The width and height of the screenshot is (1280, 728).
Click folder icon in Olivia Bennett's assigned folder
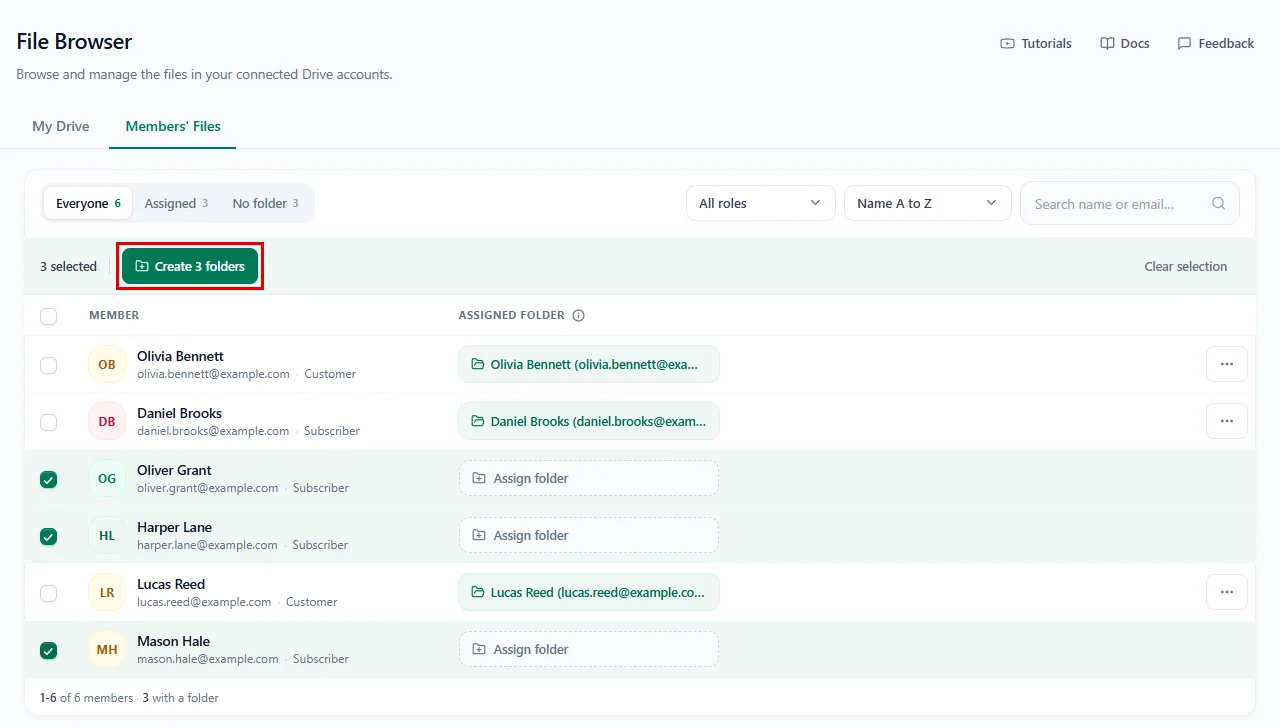[x=478, y=364]
